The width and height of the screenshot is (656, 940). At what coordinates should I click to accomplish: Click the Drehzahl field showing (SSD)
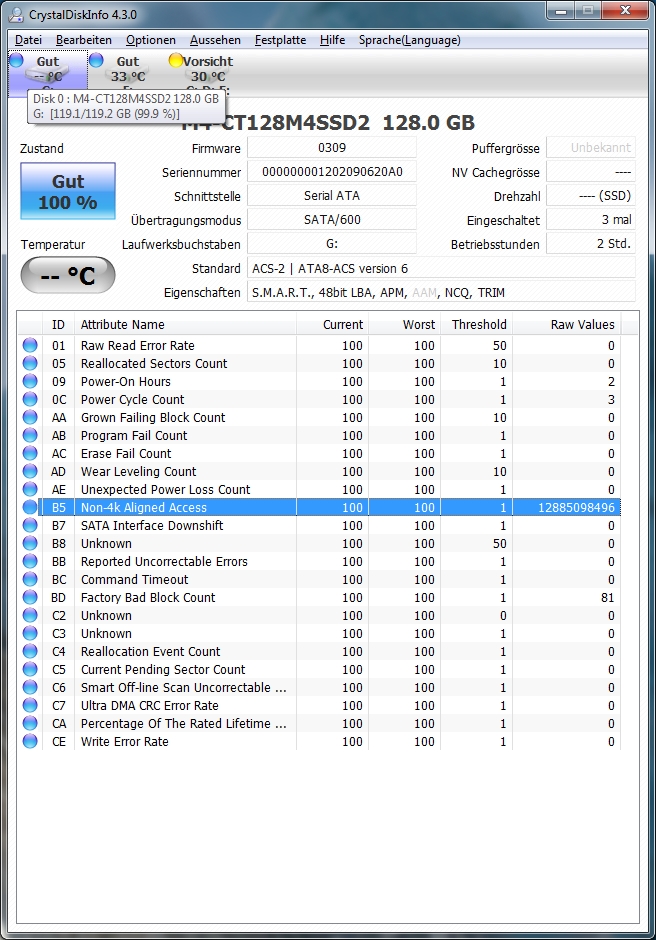pos(591,195)
